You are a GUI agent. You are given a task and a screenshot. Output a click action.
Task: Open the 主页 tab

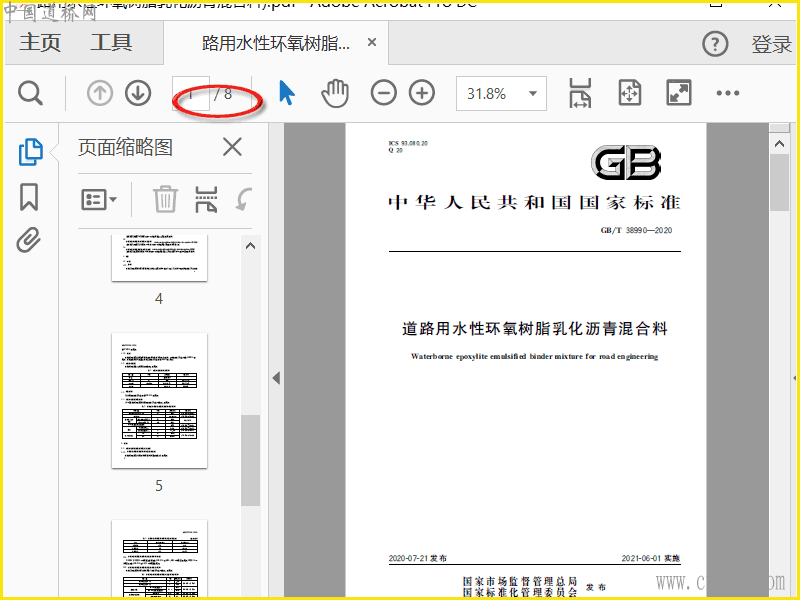click(x=40, y=43)
